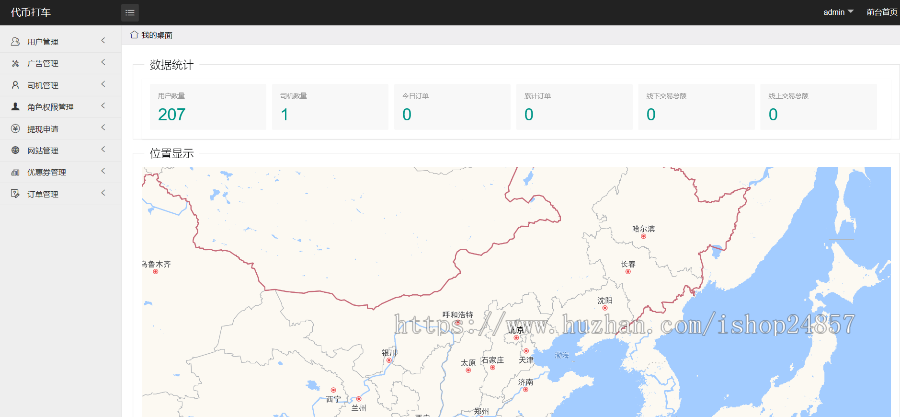The height and width of the screenshot is (417, 900).
Task: Click the 济南 city marker on map
Action: coord(525,389)
